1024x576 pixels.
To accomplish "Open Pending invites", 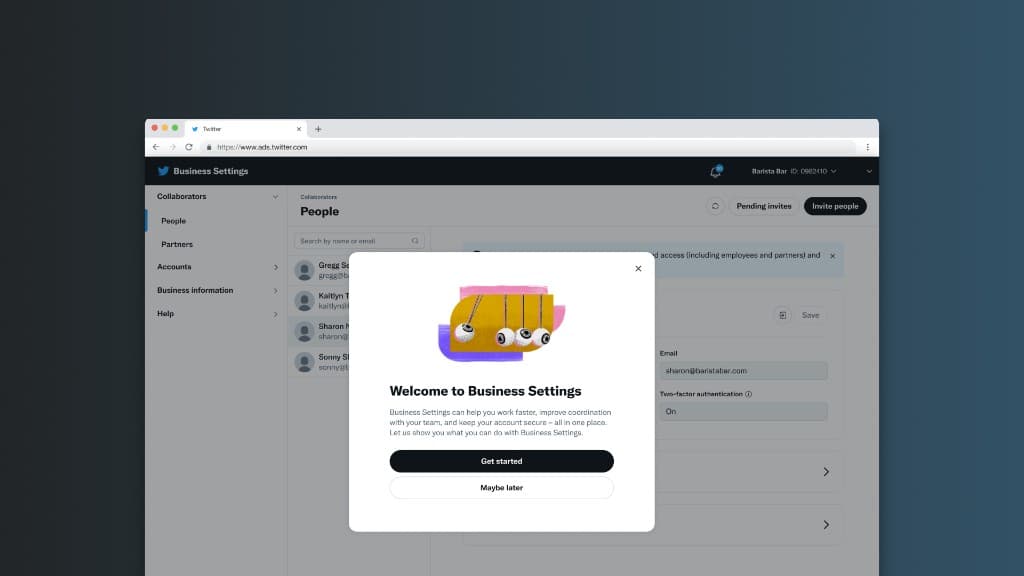I will click(x=763, y=206).
